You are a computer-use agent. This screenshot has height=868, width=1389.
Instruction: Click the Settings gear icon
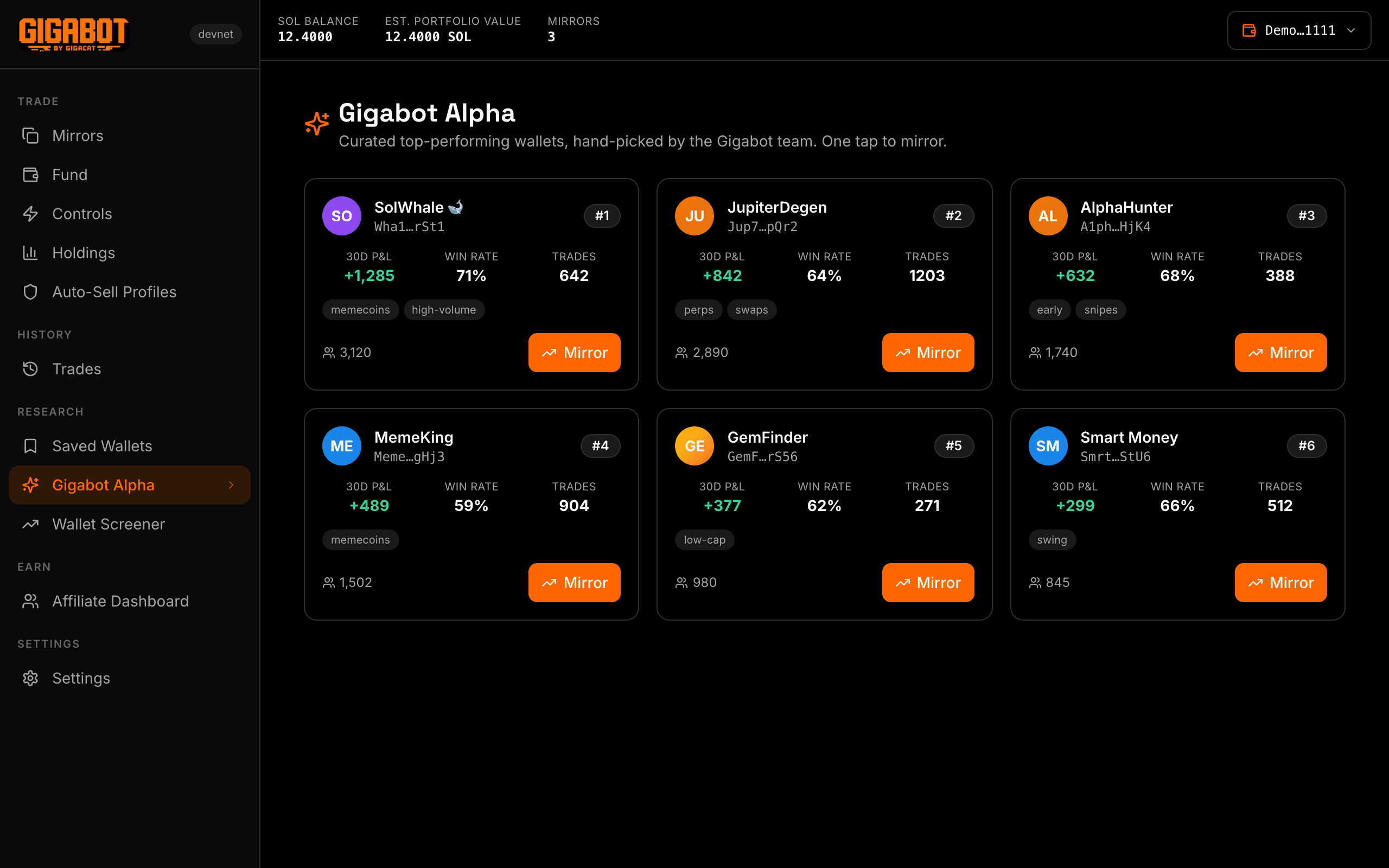(x=30, y=678)
